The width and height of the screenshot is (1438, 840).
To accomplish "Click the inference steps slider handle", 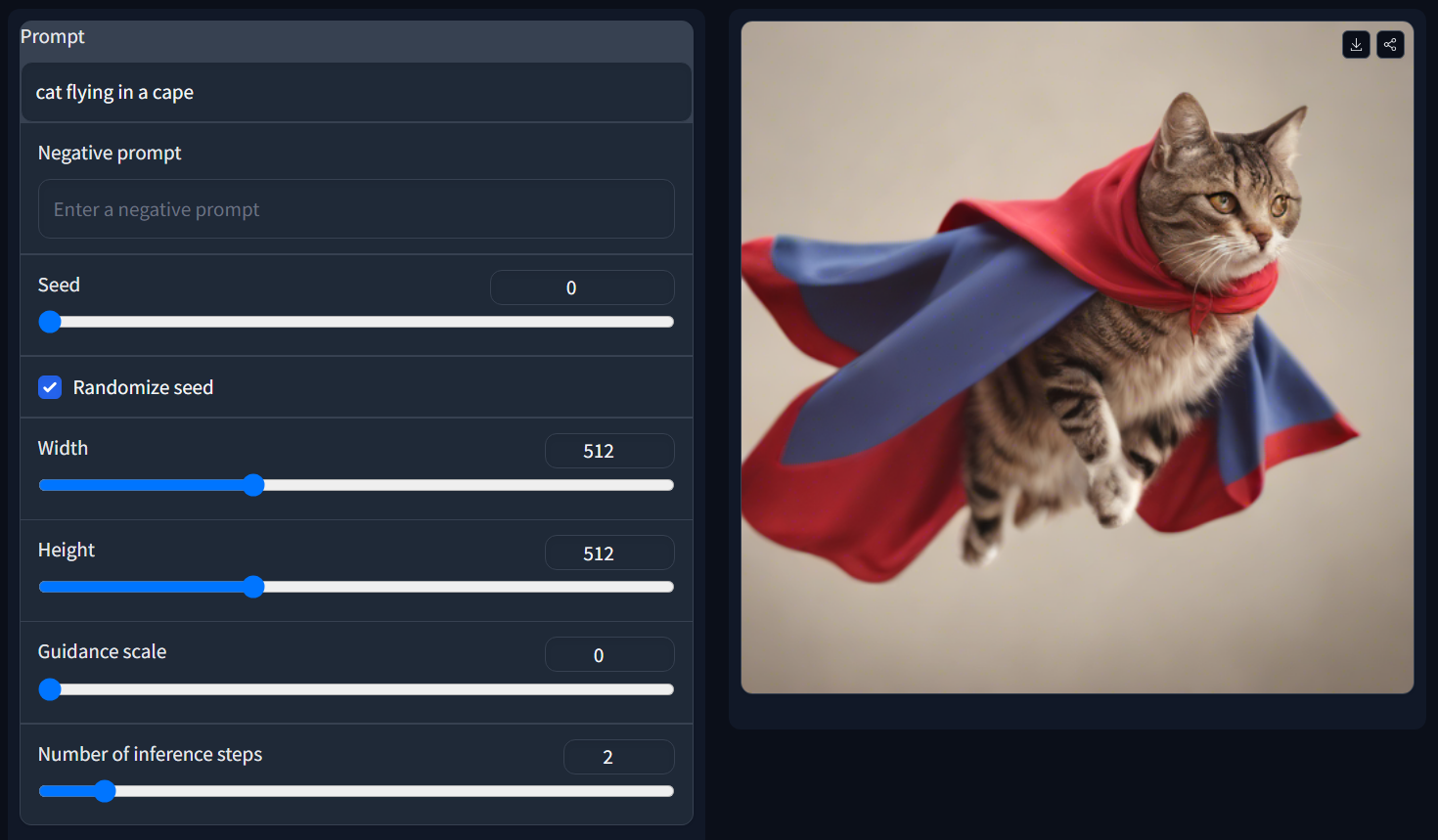I will click(105, 791).
